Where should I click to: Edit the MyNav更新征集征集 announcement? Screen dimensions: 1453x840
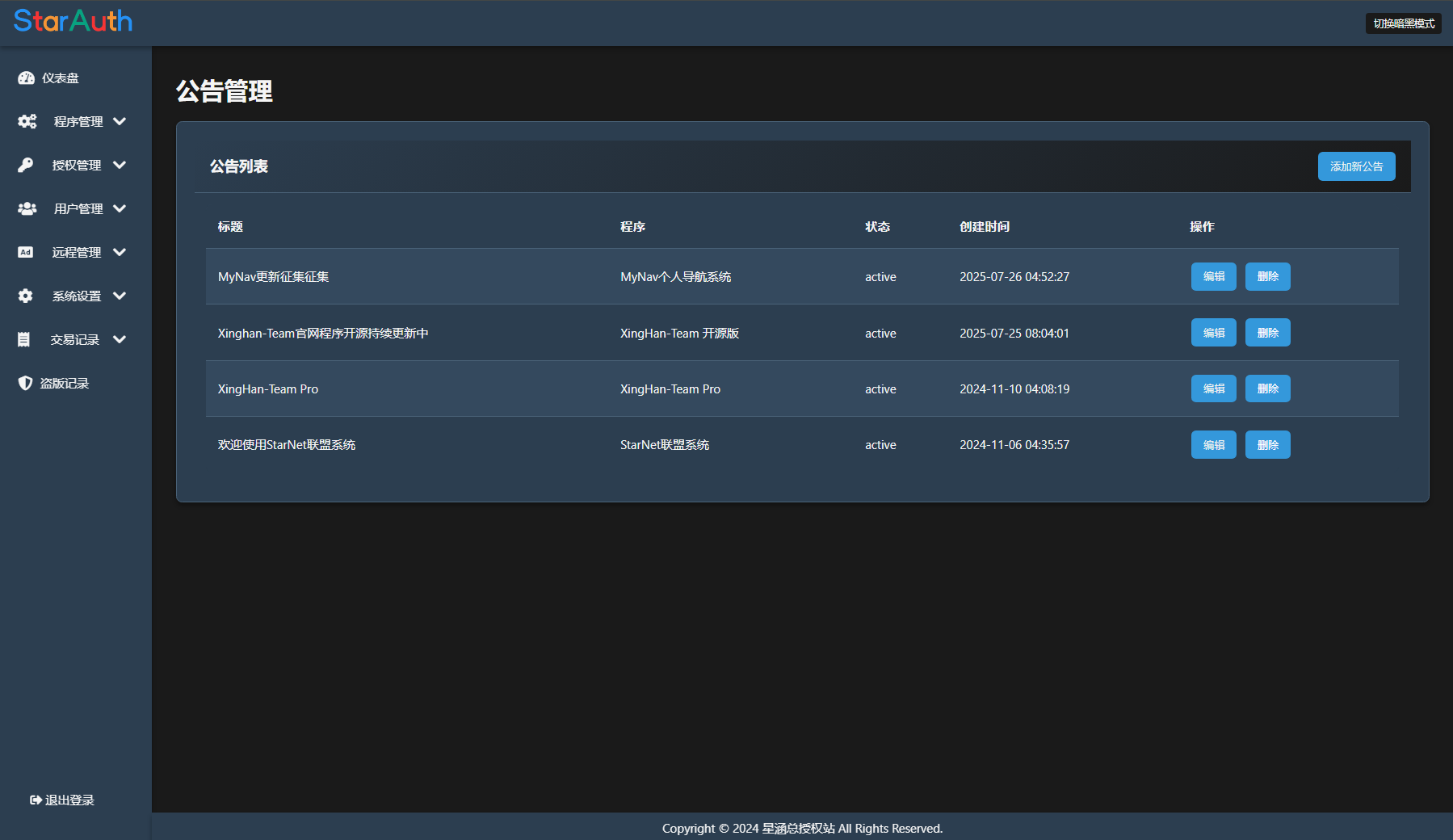[x=1213, y=276]
